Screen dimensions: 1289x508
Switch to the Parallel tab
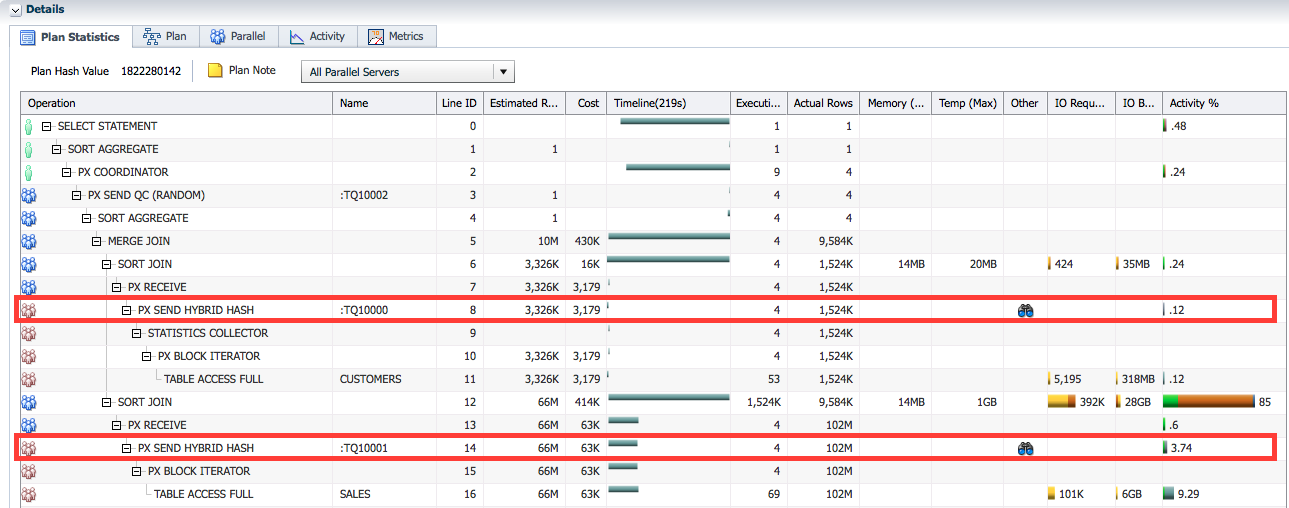coord(238,36)
